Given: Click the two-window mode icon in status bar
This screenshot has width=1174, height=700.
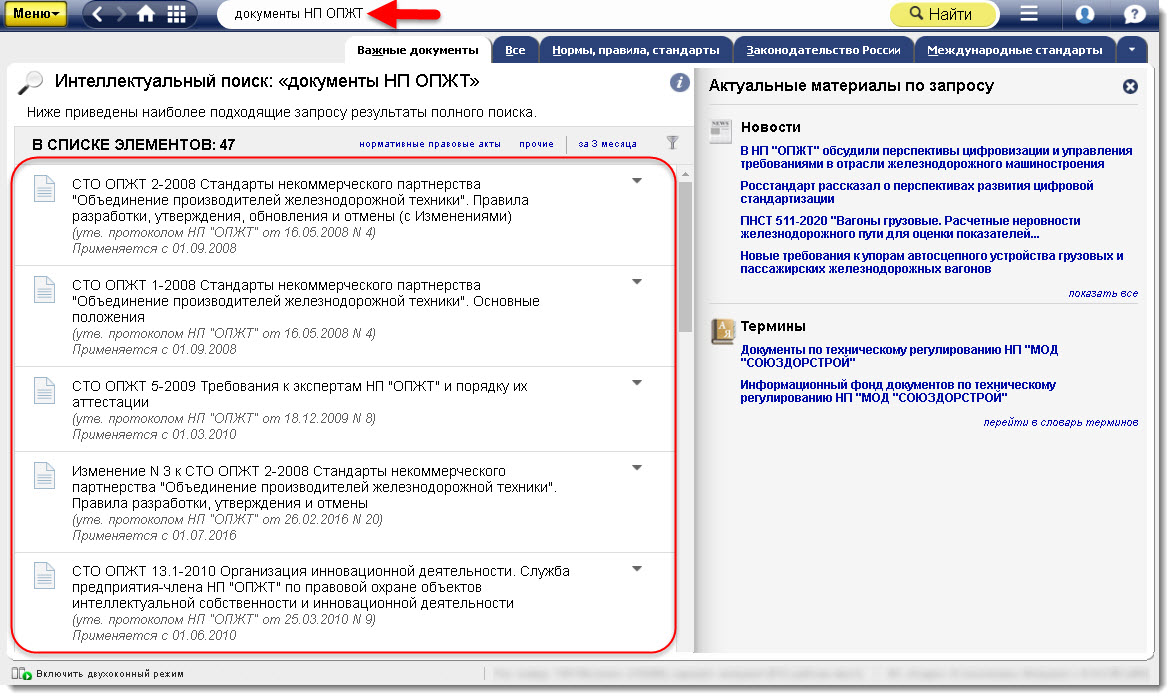Looking at the screenshot, I should (21, 674).
